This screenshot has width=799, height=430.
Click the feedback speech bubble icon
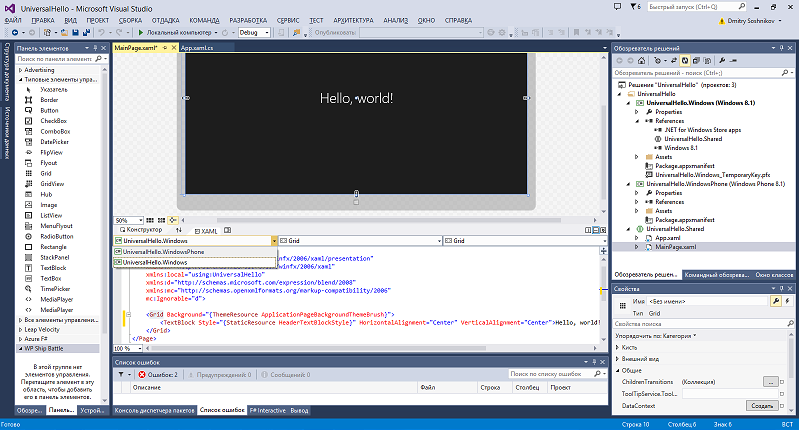tap(618, 6)
